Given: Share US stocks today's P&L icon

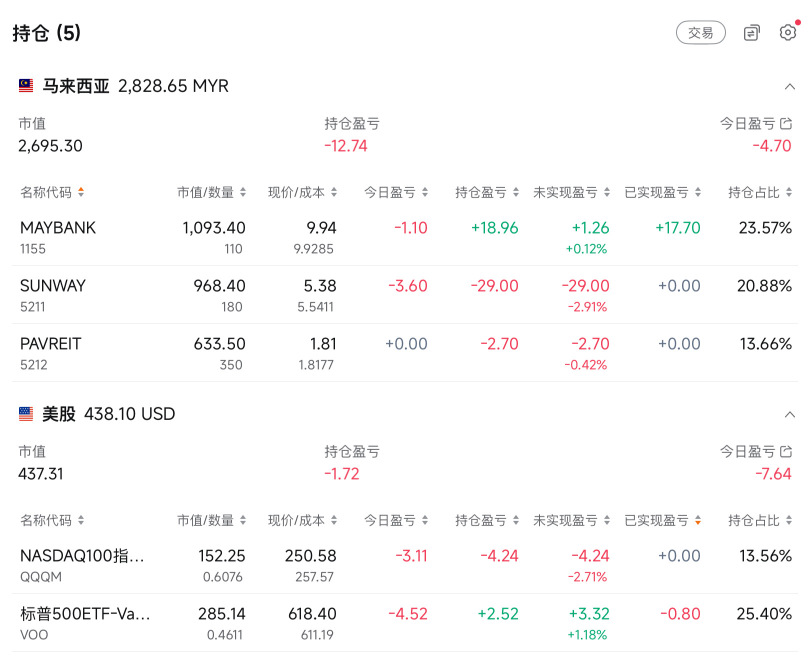Looking at the screenshot, I should click(x=786, y=451).
